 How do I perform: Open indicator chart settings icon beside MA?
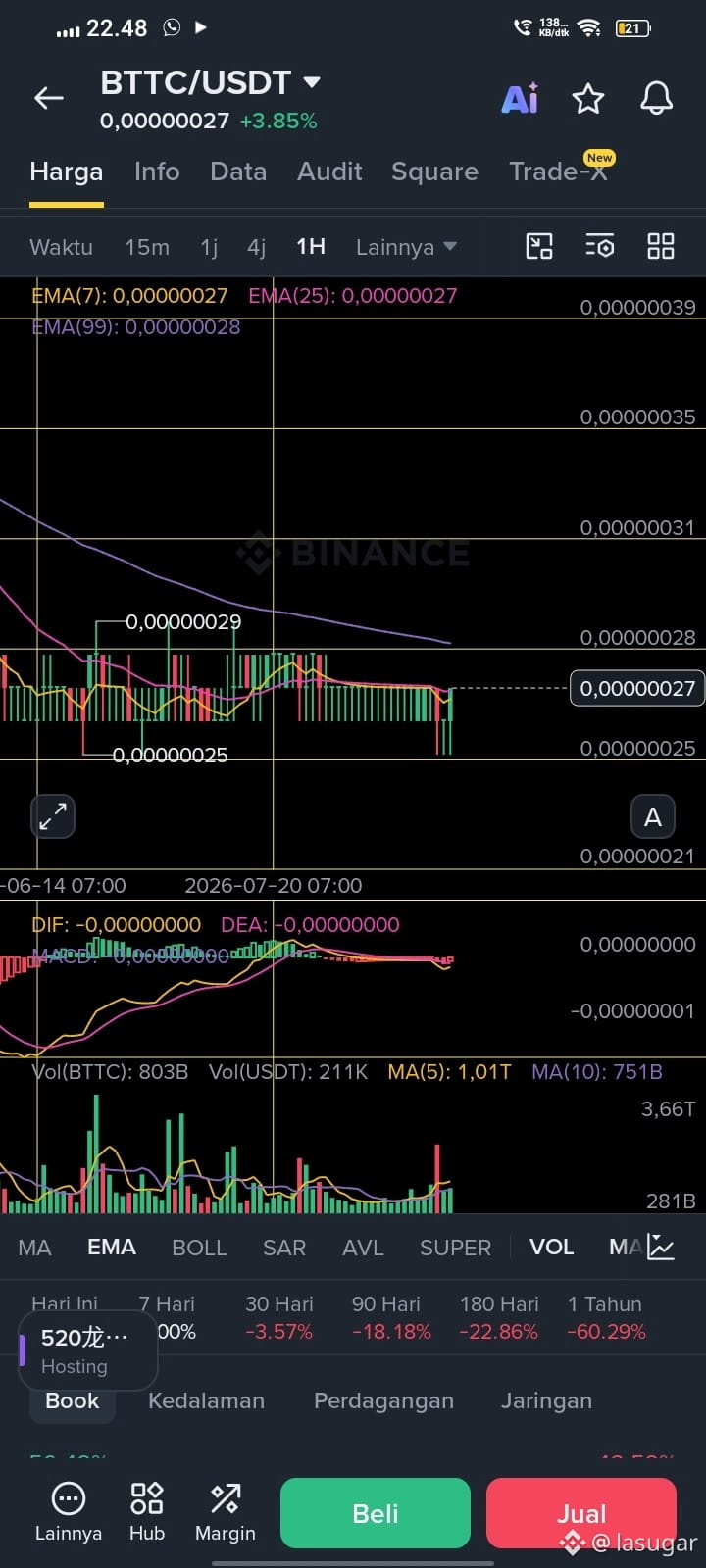click(x=661, y=1248)
